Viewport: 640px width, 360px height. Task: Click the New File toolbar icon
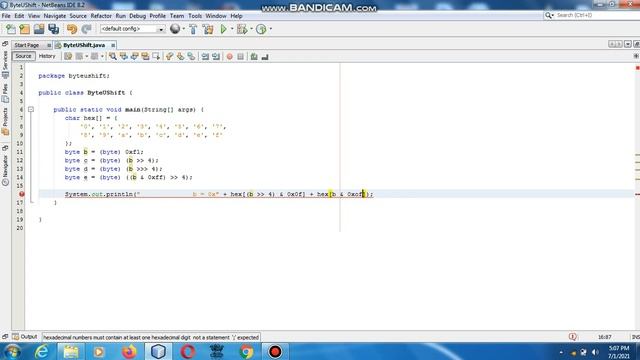11,29
